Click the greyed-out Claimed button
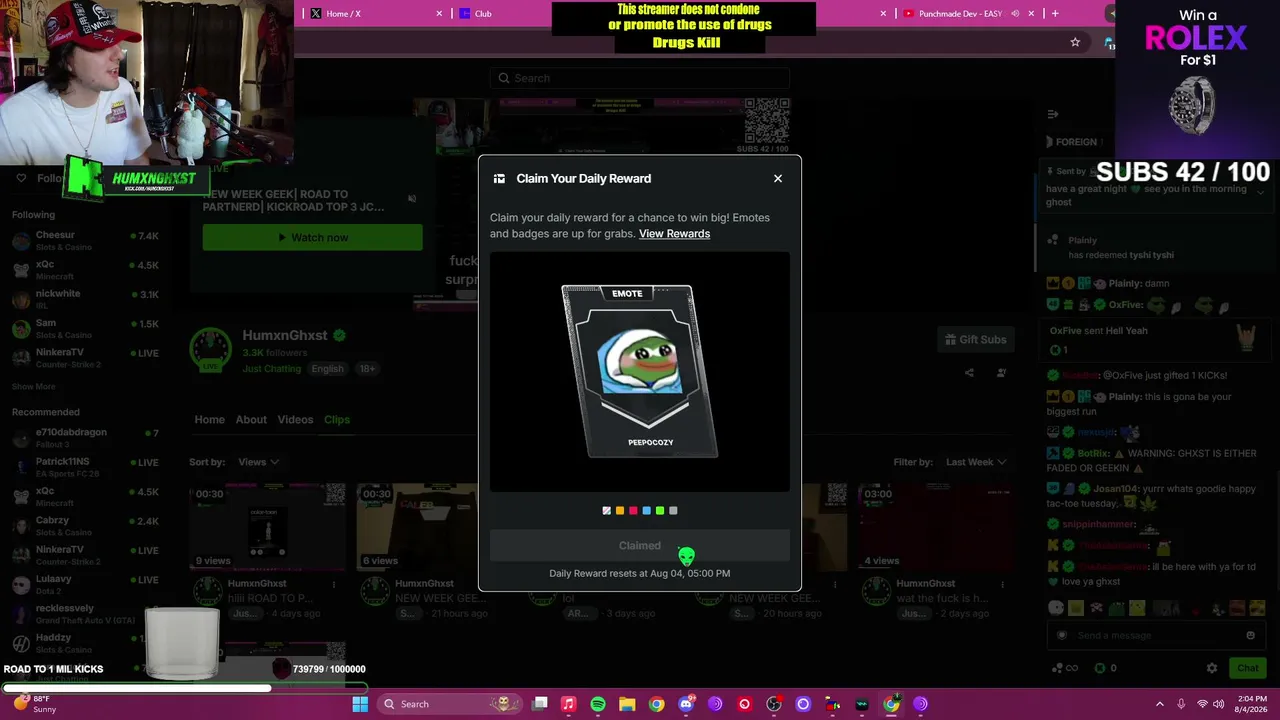Screen dimensions: 1280x720 click(640, 546)
